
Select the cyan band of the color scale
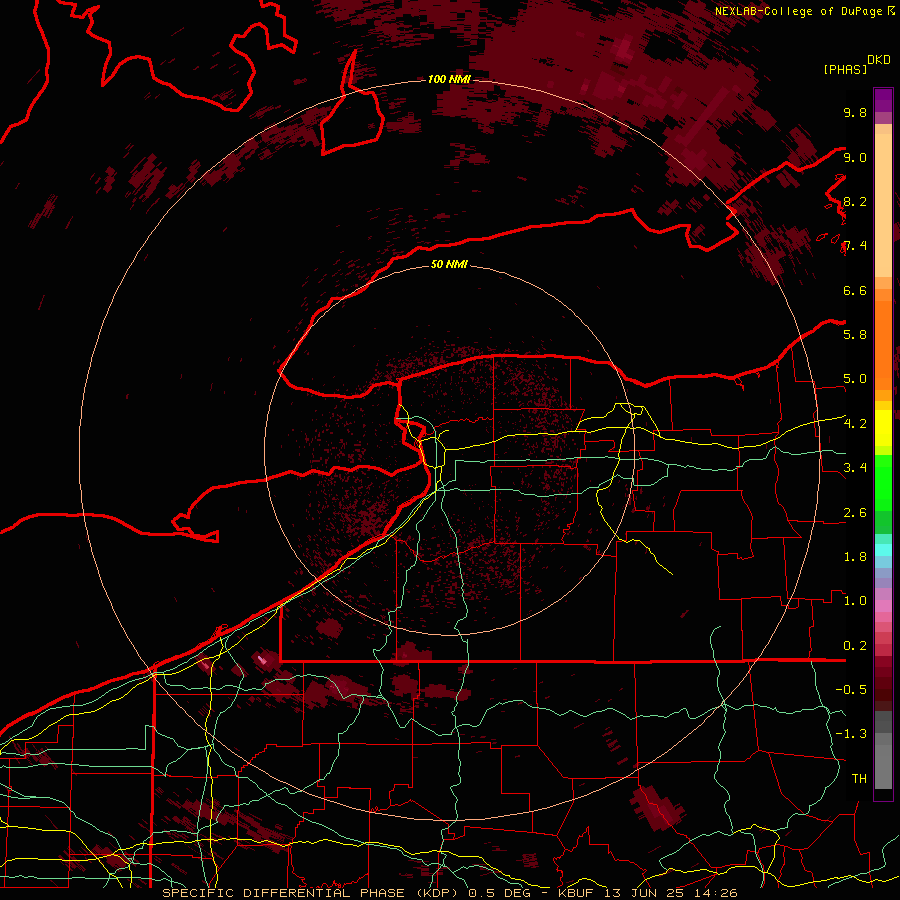point(883,549)
